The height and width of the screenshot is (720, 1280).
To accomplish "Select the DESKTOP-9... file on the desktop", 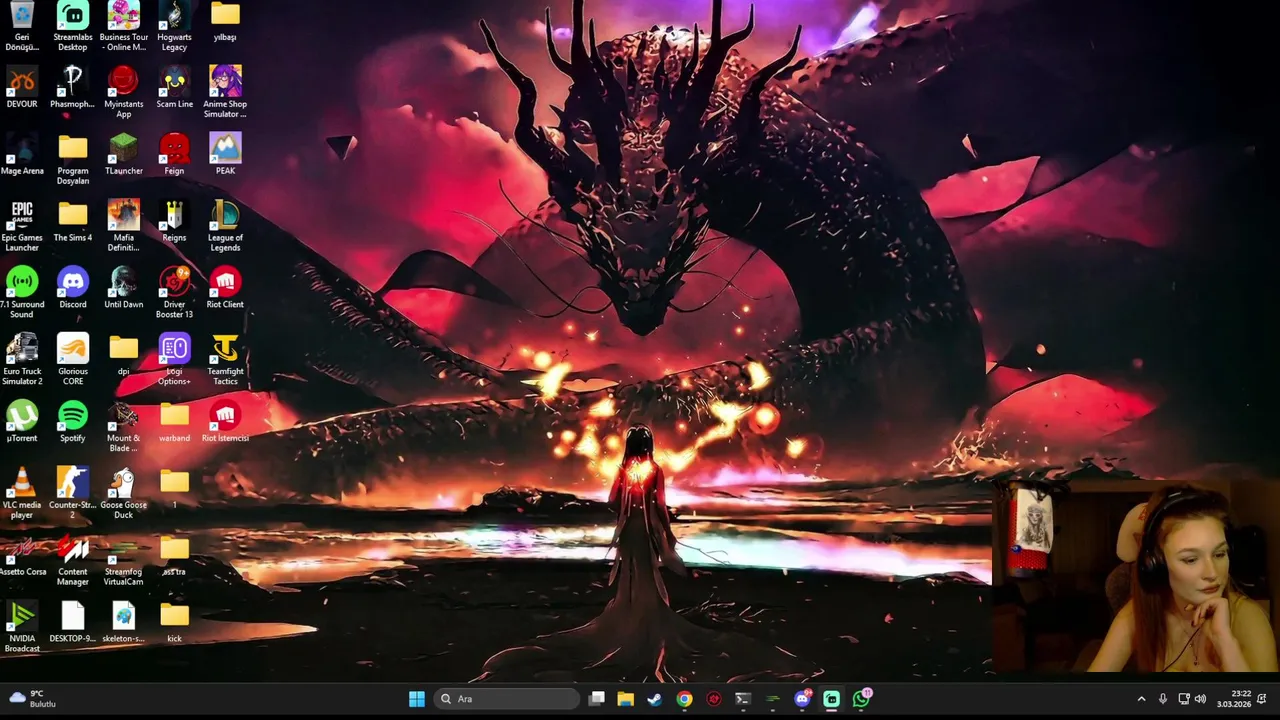I will click(73, 623).
